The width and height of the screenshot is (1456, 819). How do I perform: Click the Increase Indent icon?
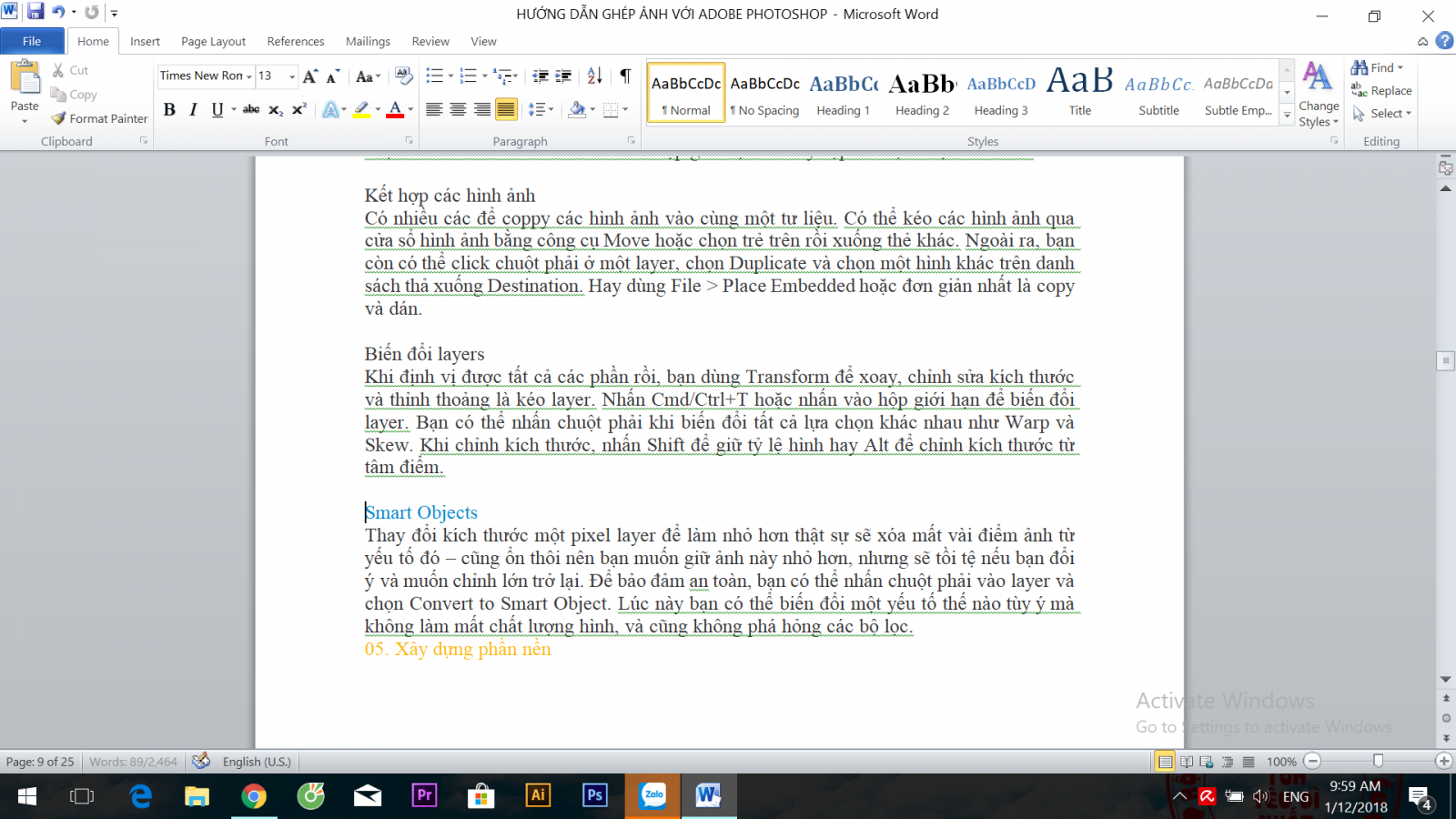pyautogui.click(x=564, y=76)
